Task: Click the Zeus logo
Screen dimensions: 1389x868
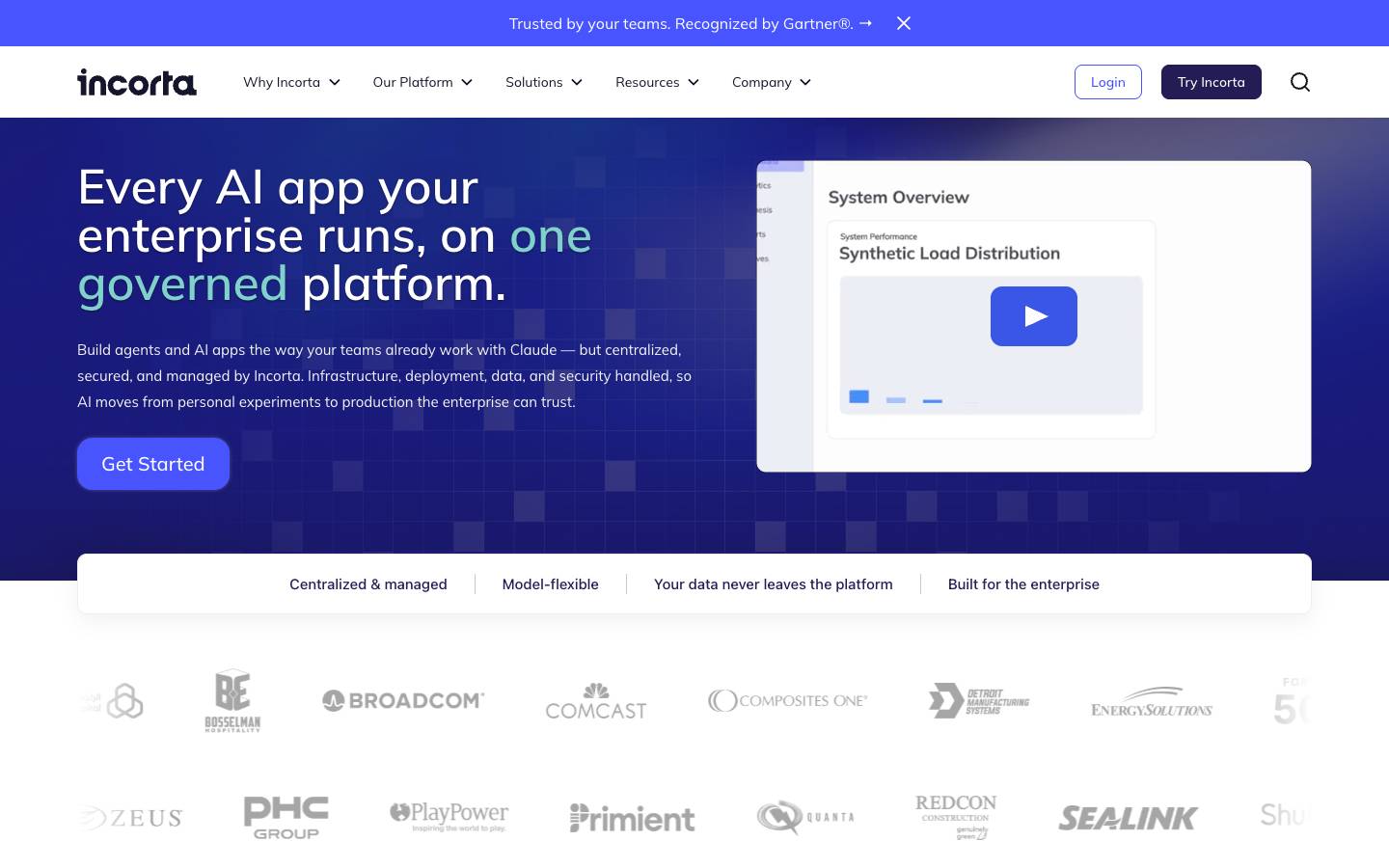Action: coord(132,819)
